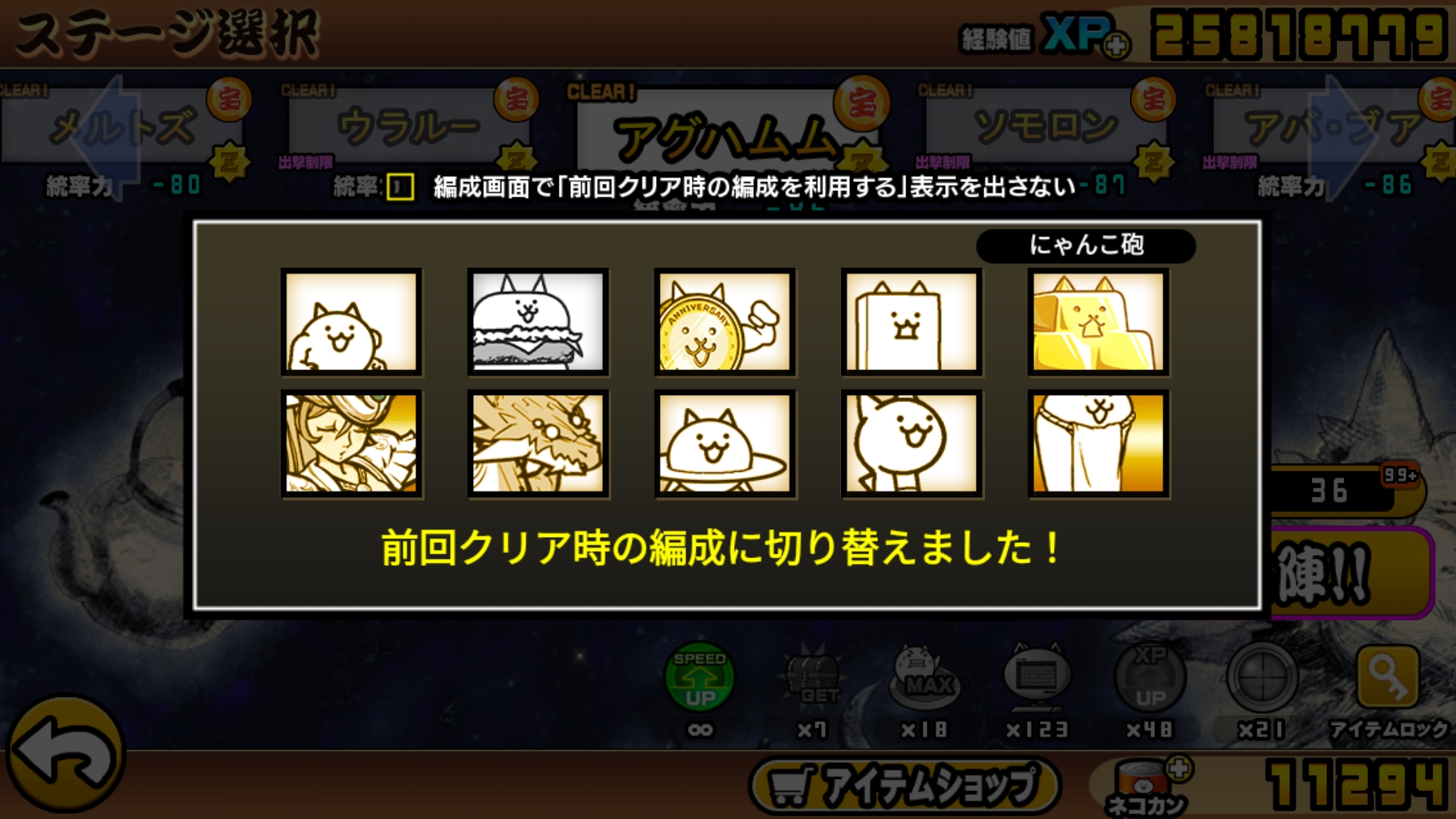Select the burger cat unit slot
Screen dimensions: 1456x819
tap(538, 322)
